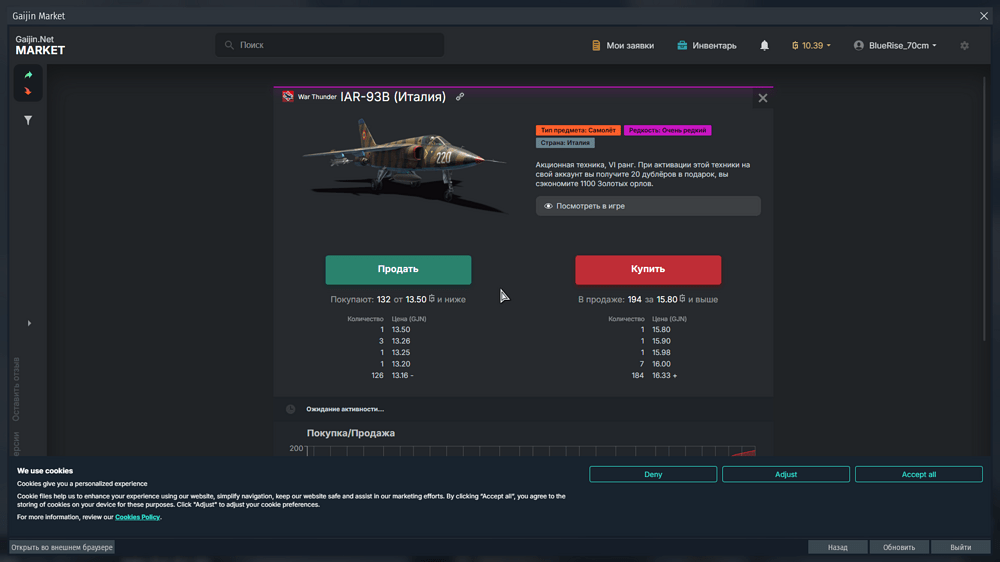Viewport: 1000px width, 562px height.
Task: Close the IAR-93B item panel
Action: tap(763, 98)
